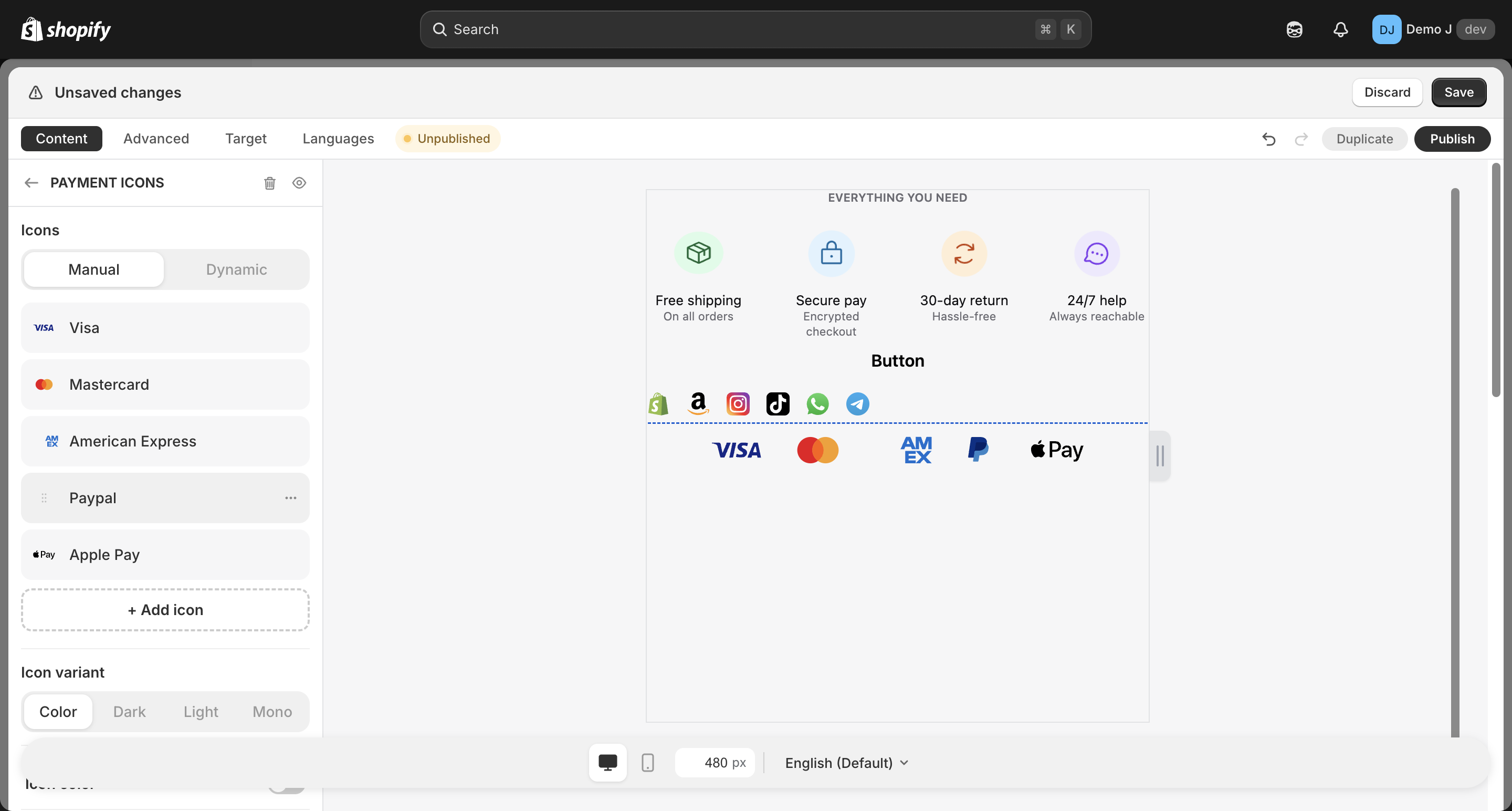Open the Mastercard icon row
Screen dimensions: 1512x811
(165, 384)
